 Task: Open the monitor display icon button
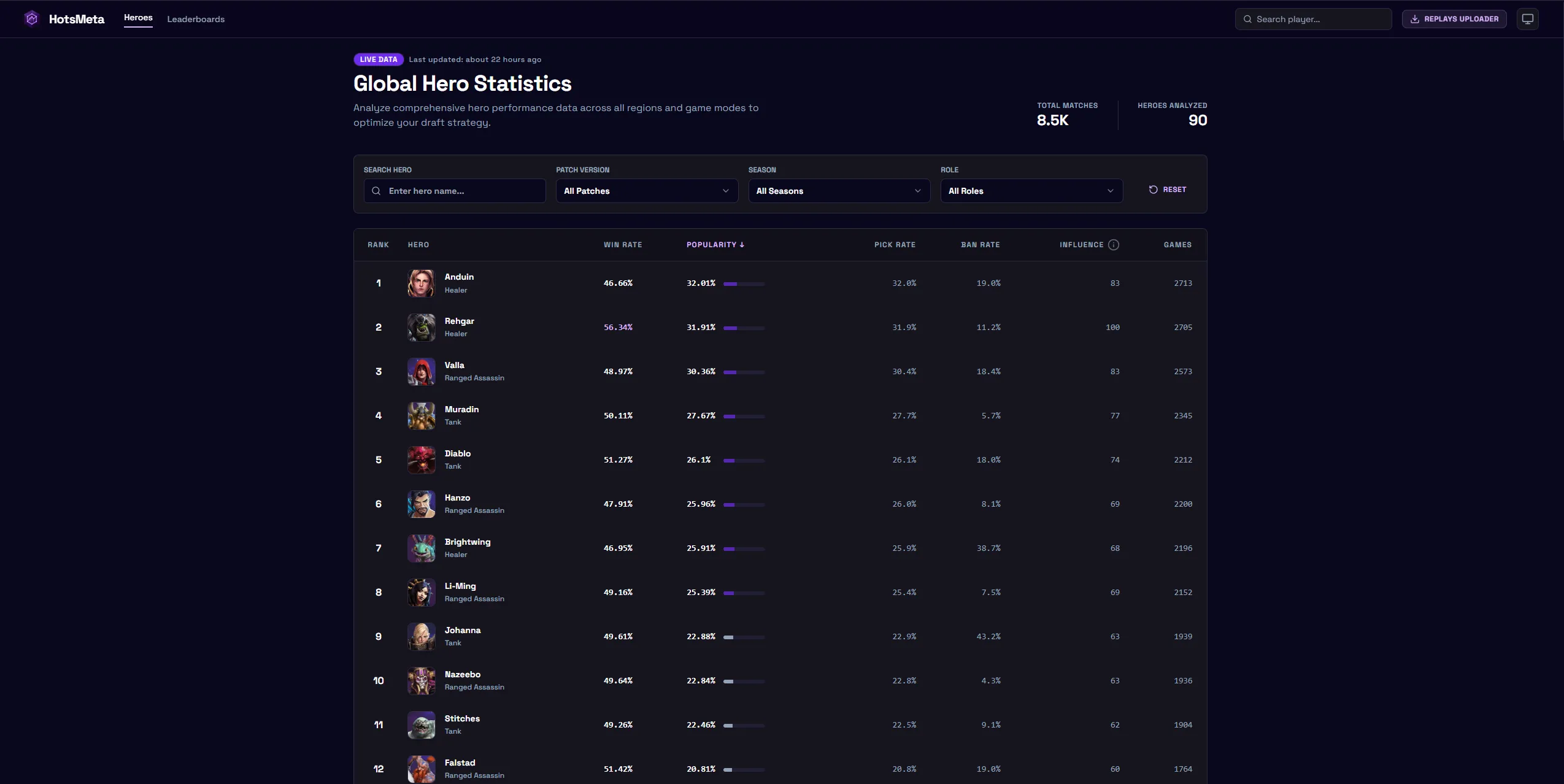pyautogui.click(x=1527, y=19)
